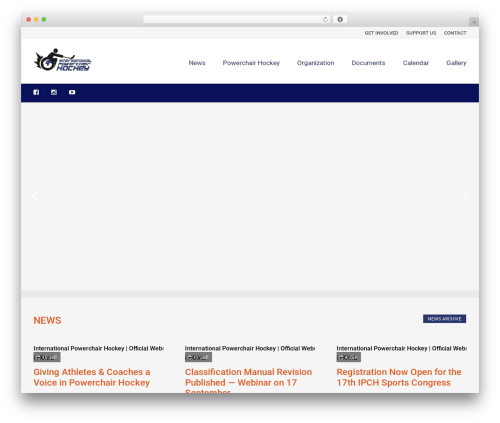The height and width of the screenshot is (423, 500).
Task: Open a new browser tab with plus button
Action: (474, 22)
